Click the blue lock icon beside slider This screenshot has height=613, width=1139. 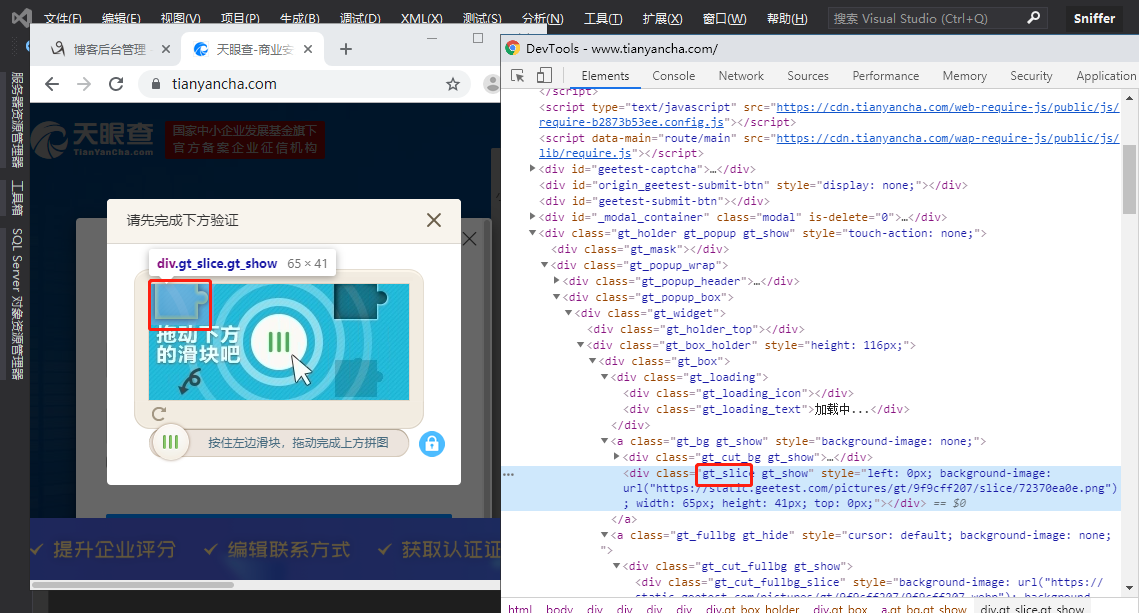point(431,444)
